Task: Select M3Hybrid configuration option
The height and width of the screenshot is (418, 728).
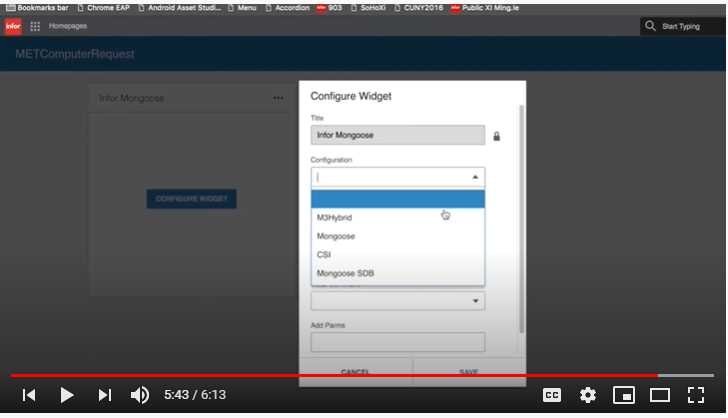Action: pos(398,217)
